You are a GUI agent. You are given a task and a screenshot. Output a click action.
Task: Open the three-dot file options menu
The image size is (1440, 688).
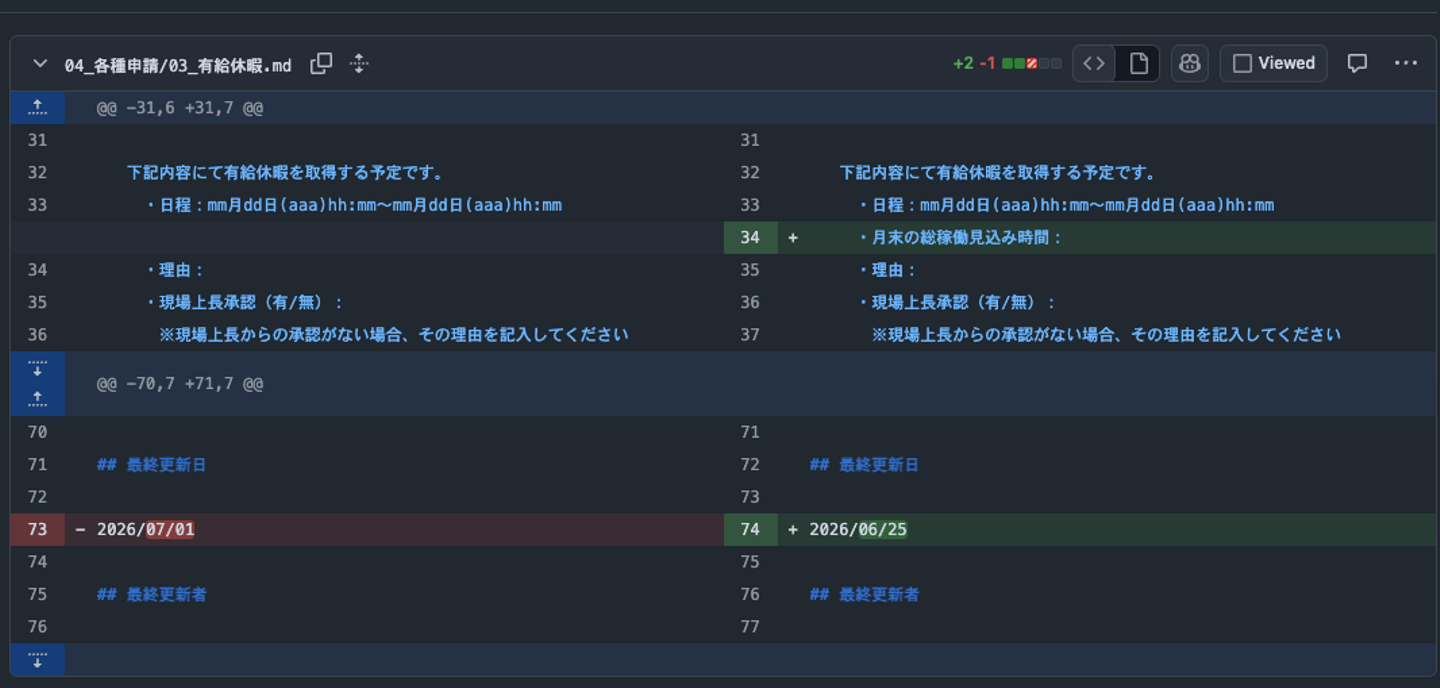[1406, 64]
